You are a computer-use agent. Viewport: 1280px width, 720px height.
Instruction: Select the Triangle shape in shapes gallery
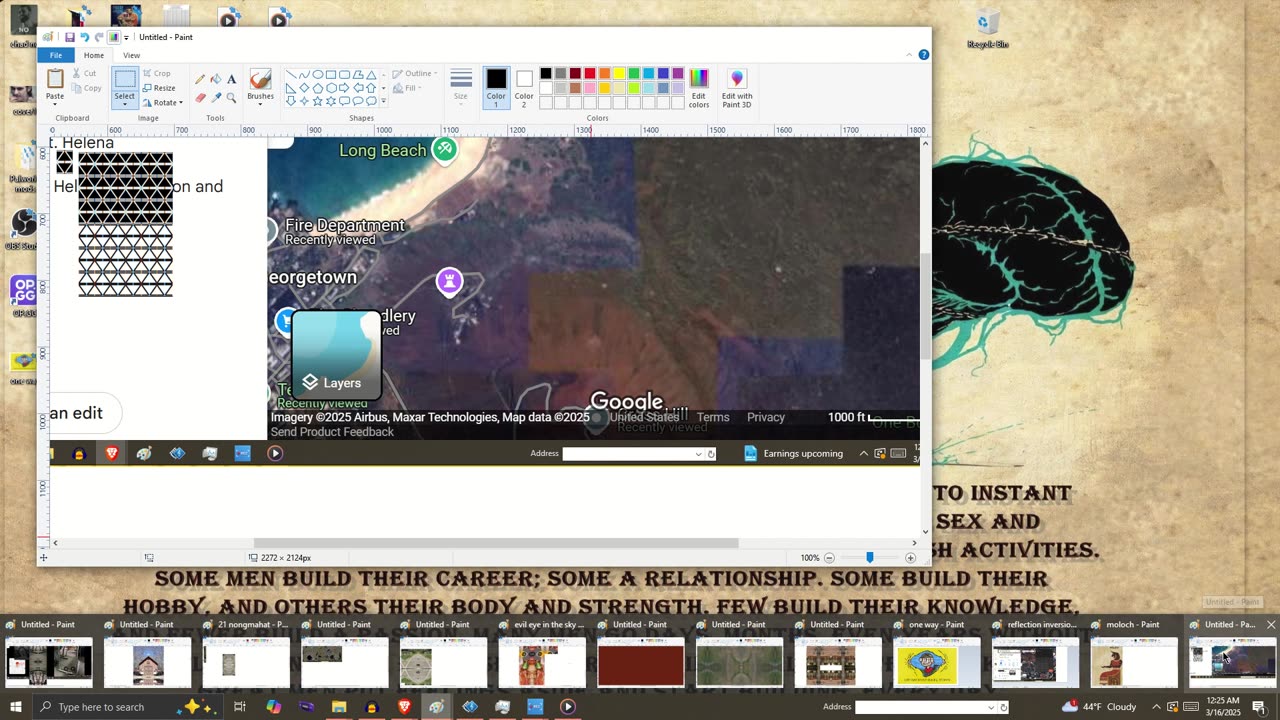[x=371, y=75]
